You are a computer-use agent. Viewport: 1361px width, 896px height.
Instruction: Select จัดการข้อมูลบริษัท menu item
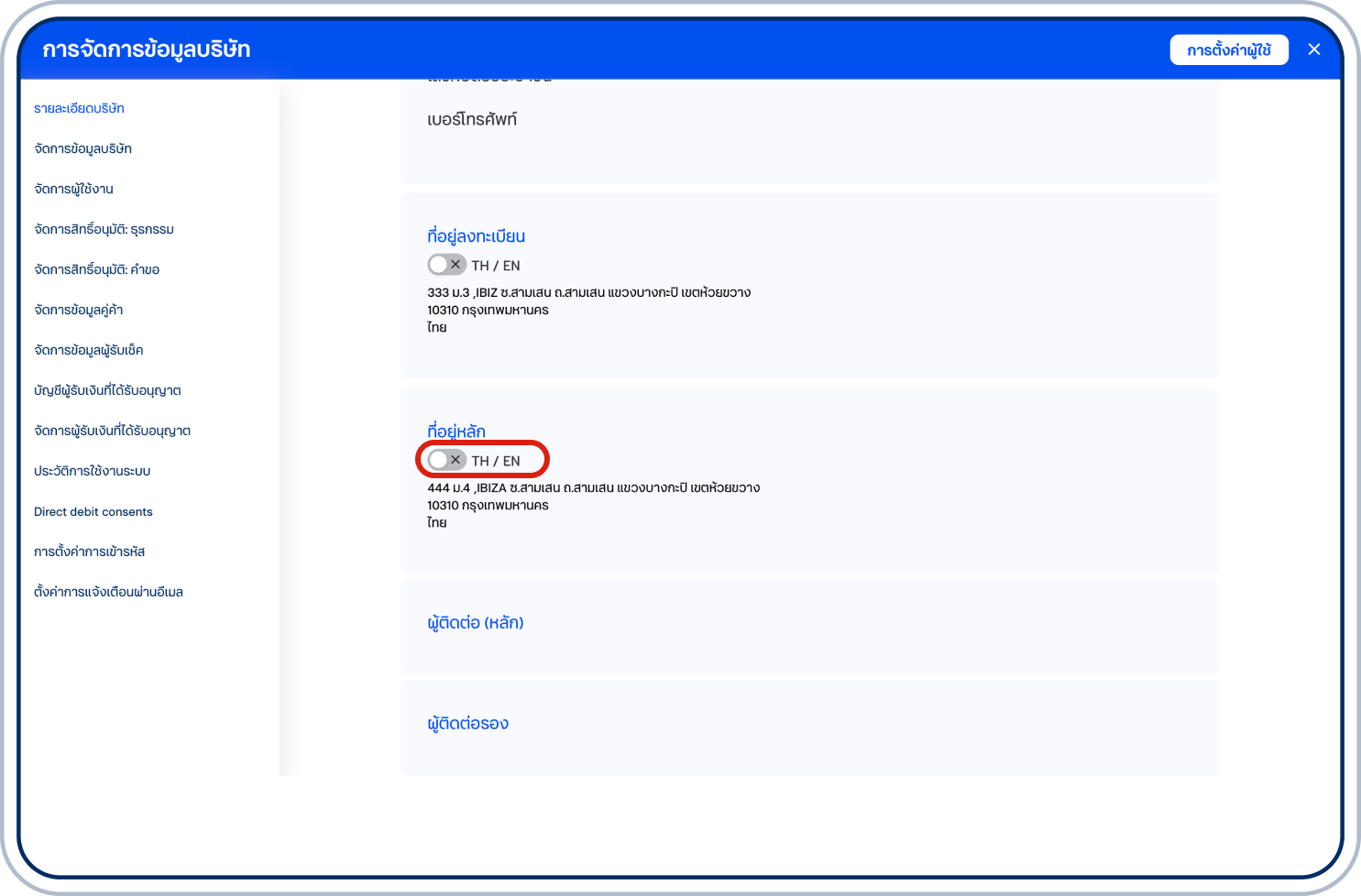pyautogui.click(x=82, y=148)
